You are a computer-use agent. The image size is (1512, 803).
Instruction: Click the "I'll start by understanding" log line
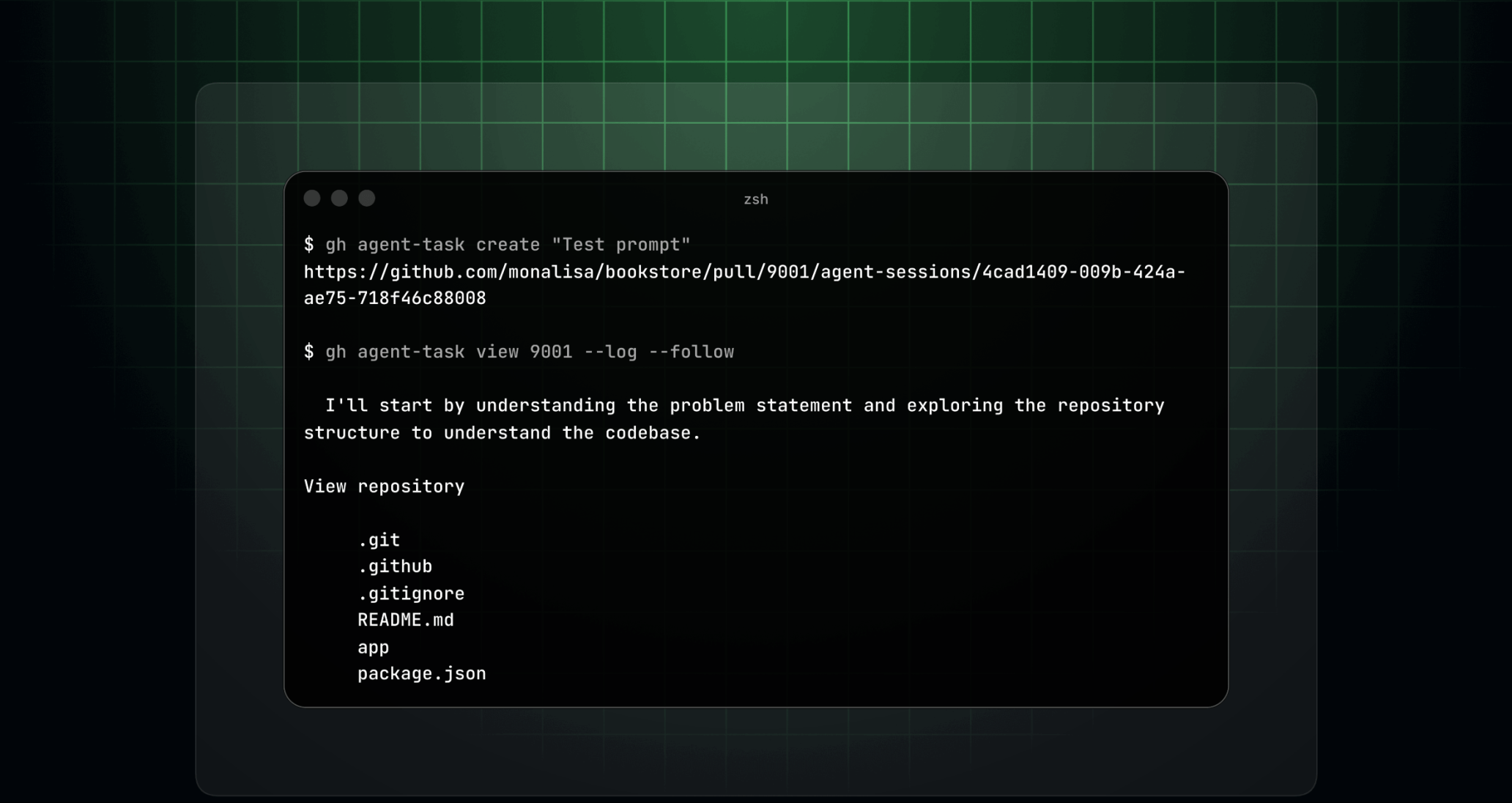[x=744, y=406]
